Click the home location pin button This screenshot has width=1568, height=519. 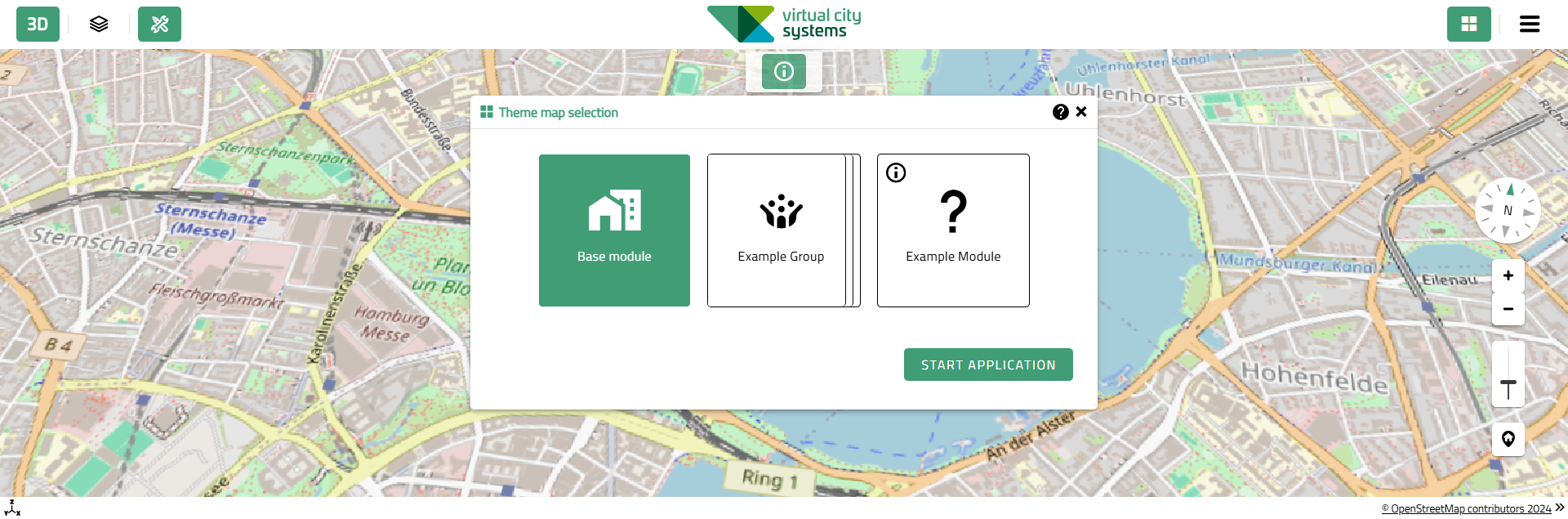coord(1508,439)
